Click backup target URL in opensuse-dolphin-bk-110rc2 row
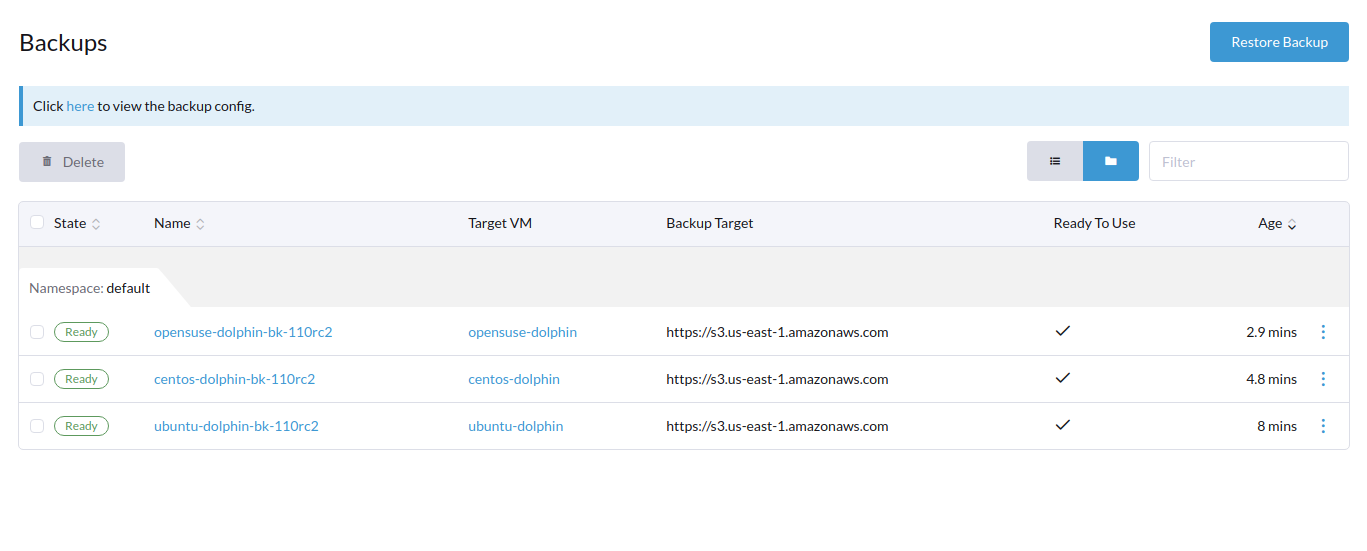 777,332
